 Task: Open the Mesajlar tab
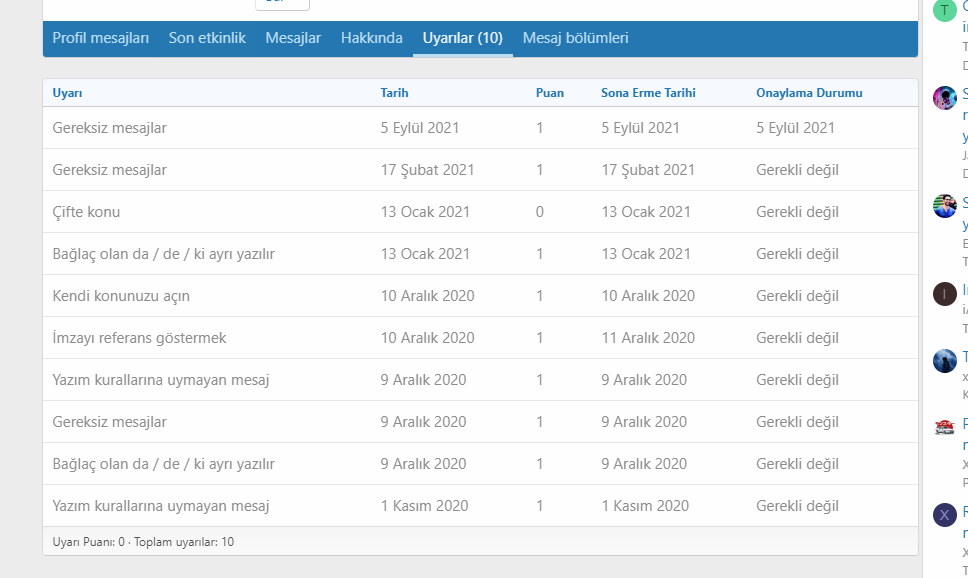tap(293, 38)
